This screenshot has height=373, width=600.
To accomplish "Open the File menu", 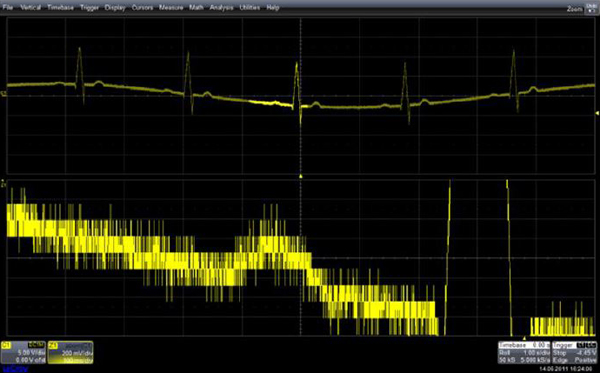I will (8, 7).
